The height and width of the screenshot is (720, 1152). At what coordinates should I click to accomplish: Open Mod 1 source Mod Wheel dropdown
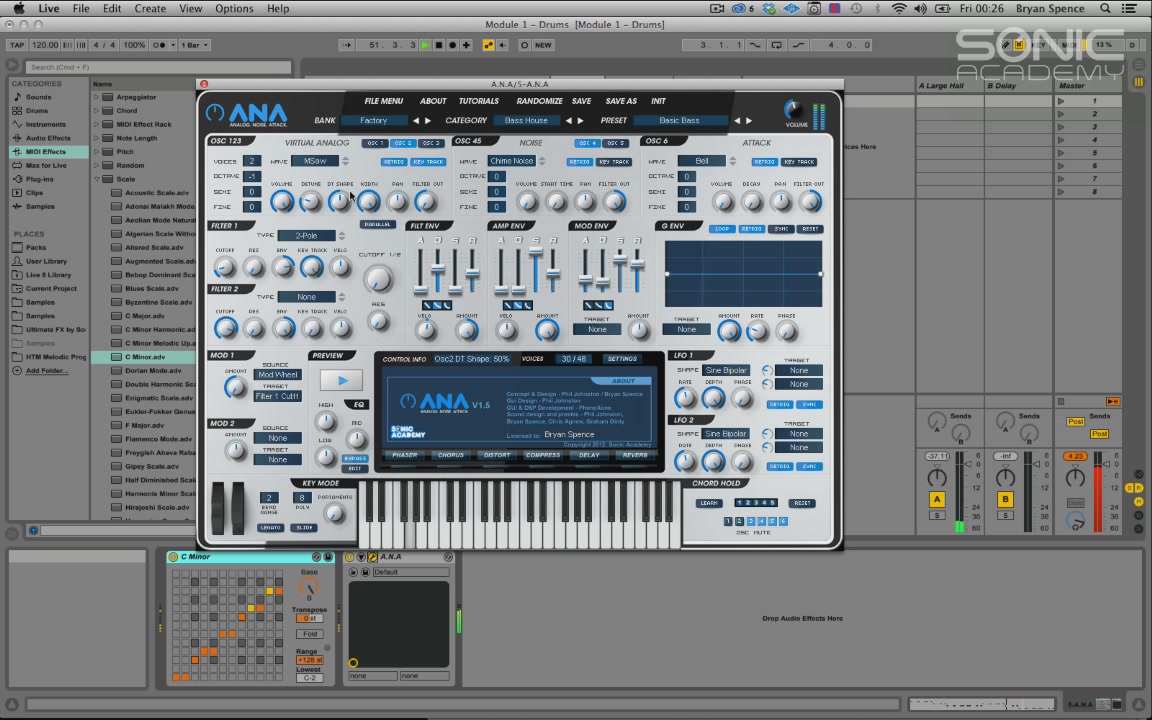pyautogui.click(x=278, y=375)
